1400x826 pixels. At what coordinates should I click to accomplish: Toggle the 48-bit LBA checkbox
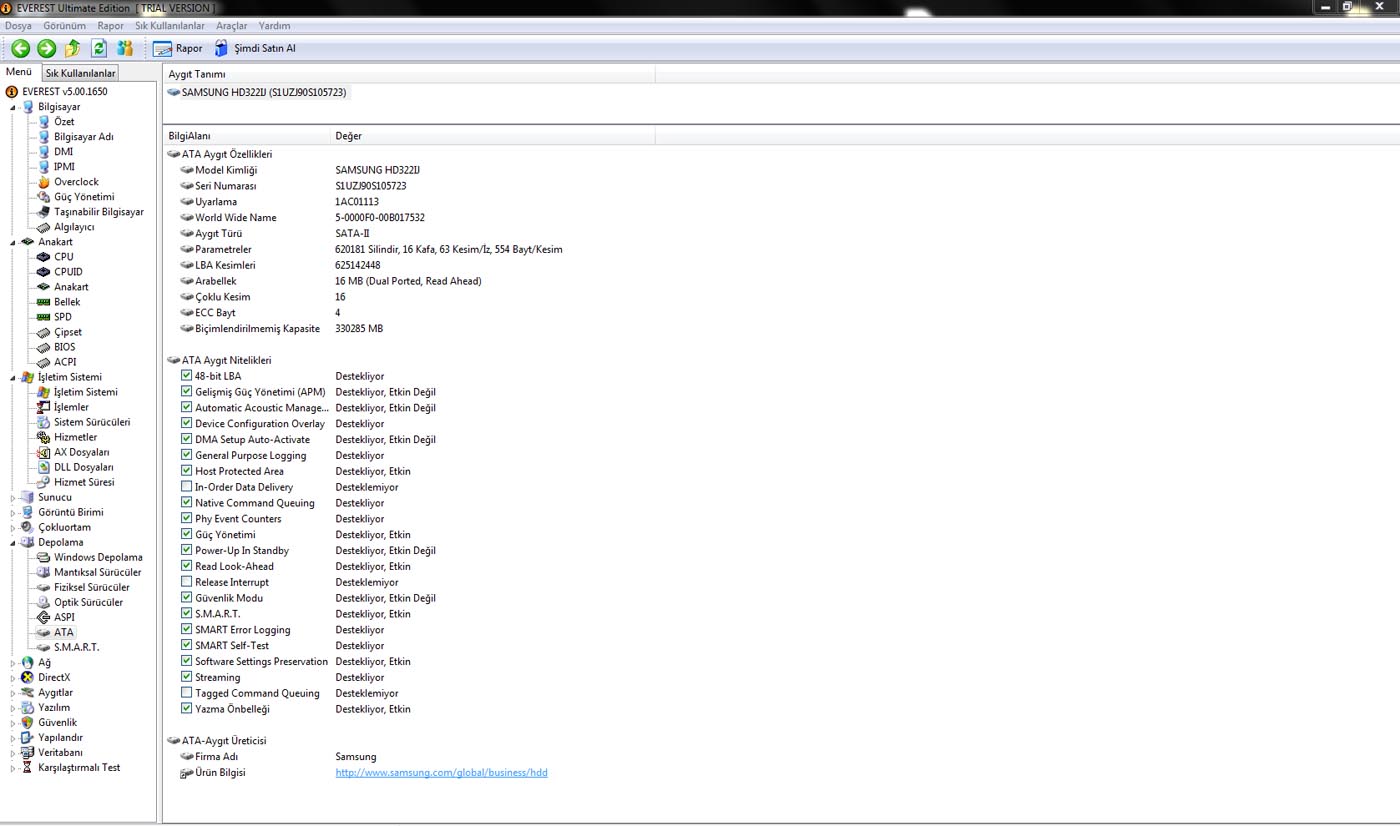(x=187, y=376)
